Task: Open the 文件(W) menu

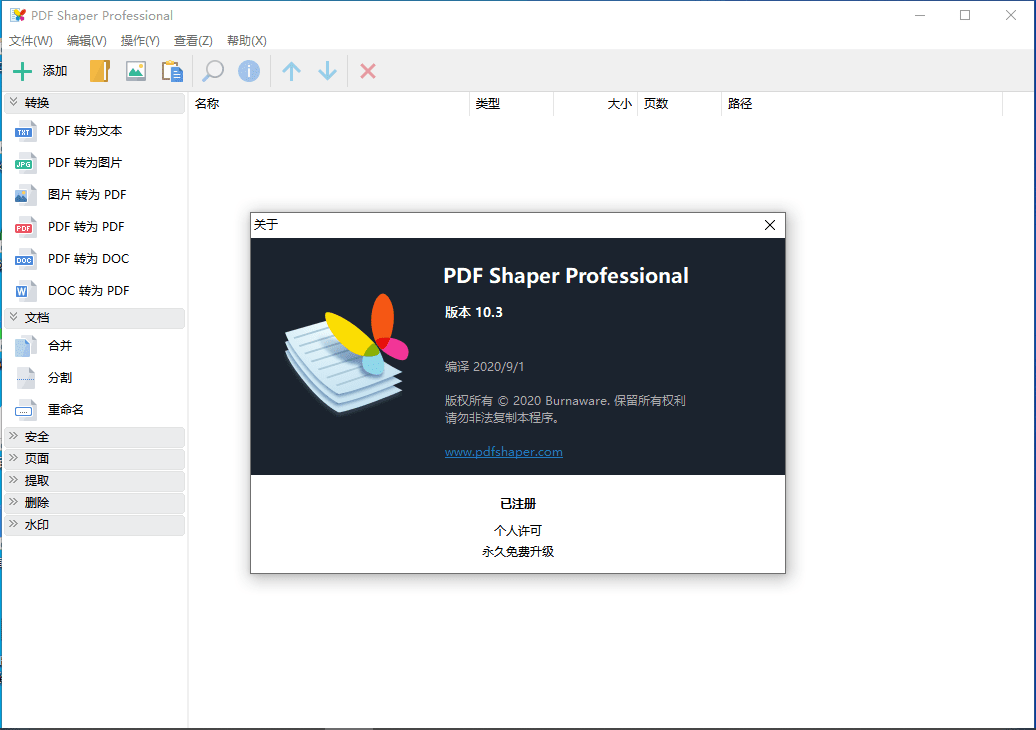Action: 31,41
